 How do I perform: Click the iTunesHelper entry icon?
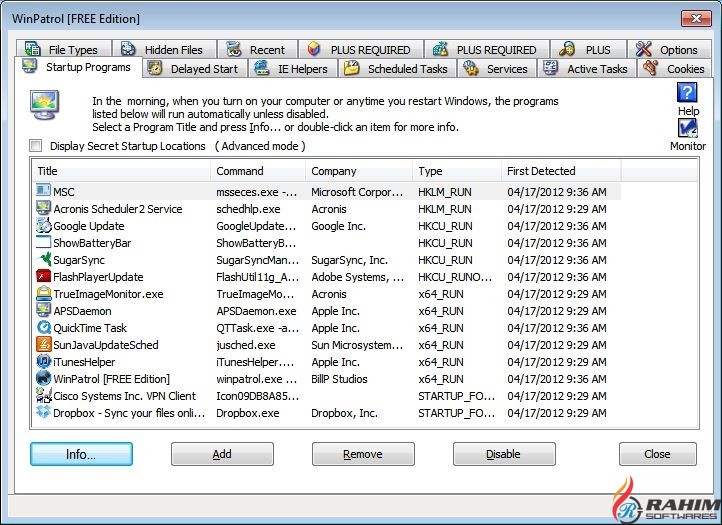[43, 362]
